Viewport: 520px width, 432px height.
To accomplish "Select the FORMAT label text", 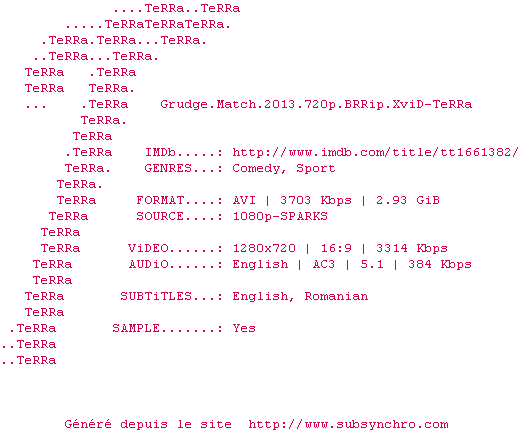I will point(160,200).
